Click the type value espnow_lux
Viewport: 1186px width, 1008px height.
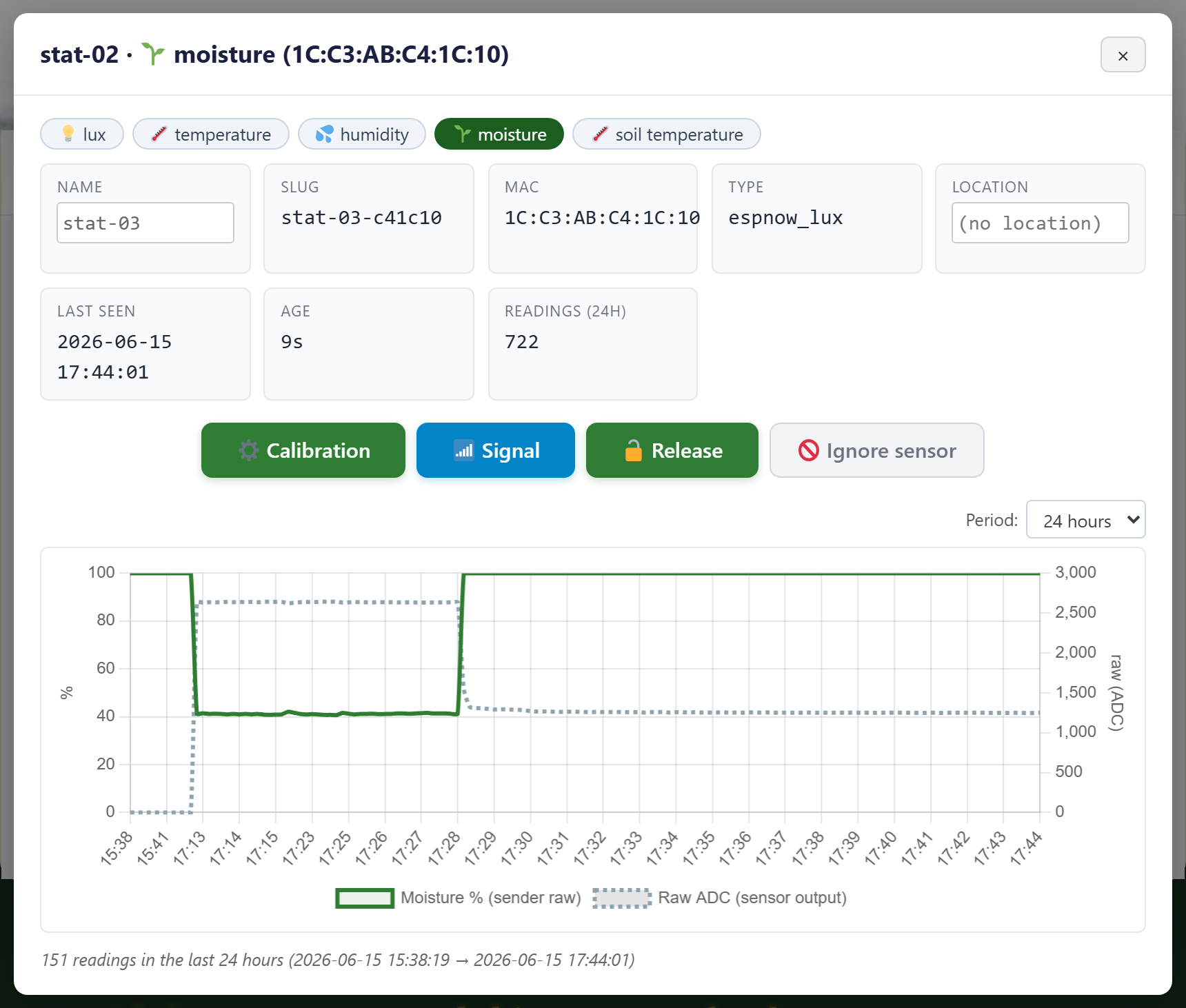tap(785, 218)
